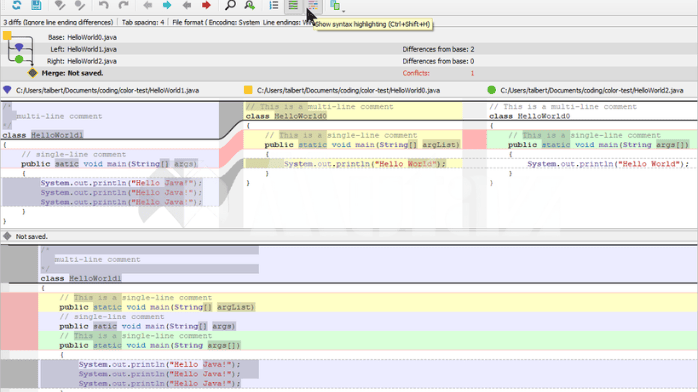Screen dimensions: 698x392
Task: Click 'multi-line comment' text in merge pane
Action: (97, 259)
